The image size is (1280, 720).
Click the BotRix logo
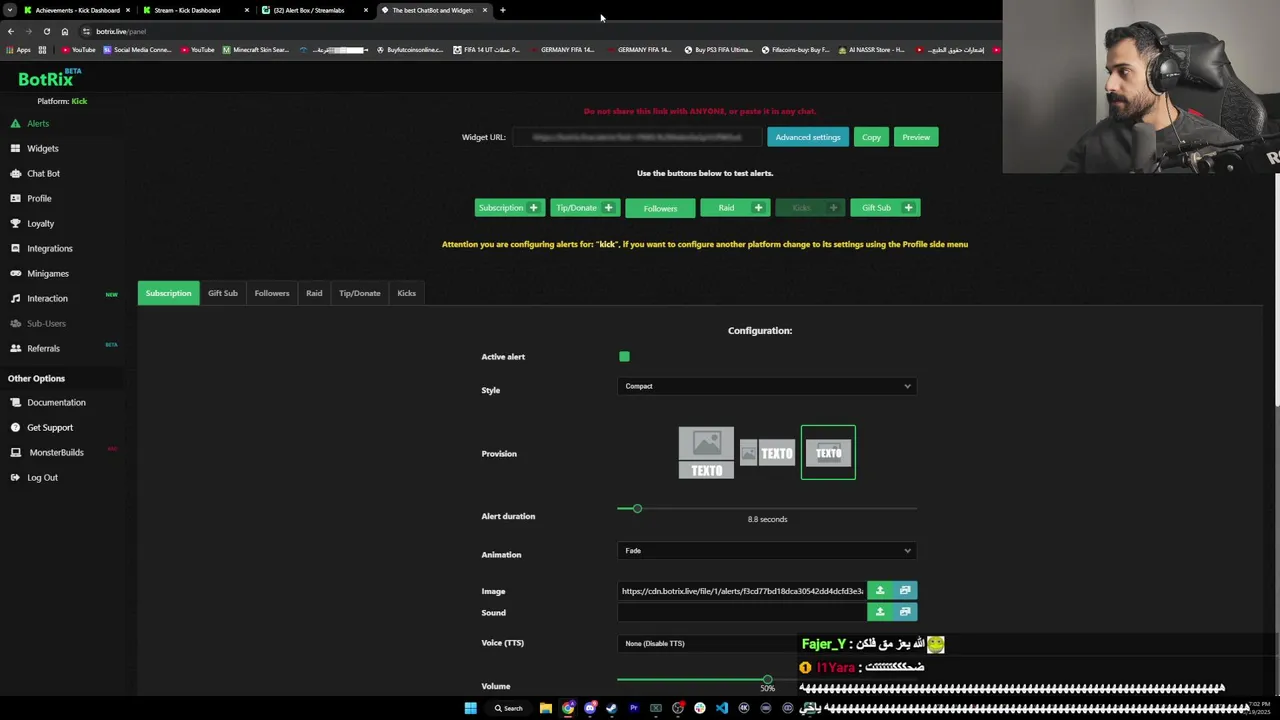click(49, 78)
